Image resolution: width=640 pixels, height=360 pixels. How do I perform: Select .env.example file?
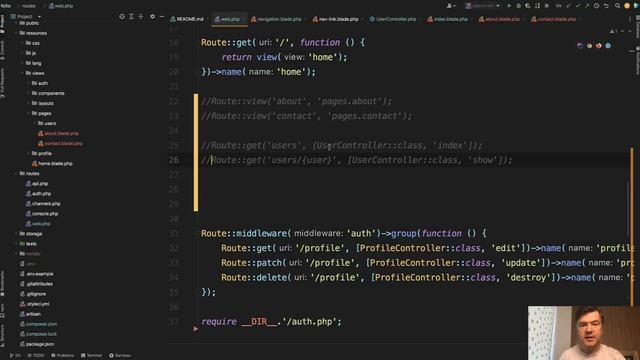(x=37, y=274)
